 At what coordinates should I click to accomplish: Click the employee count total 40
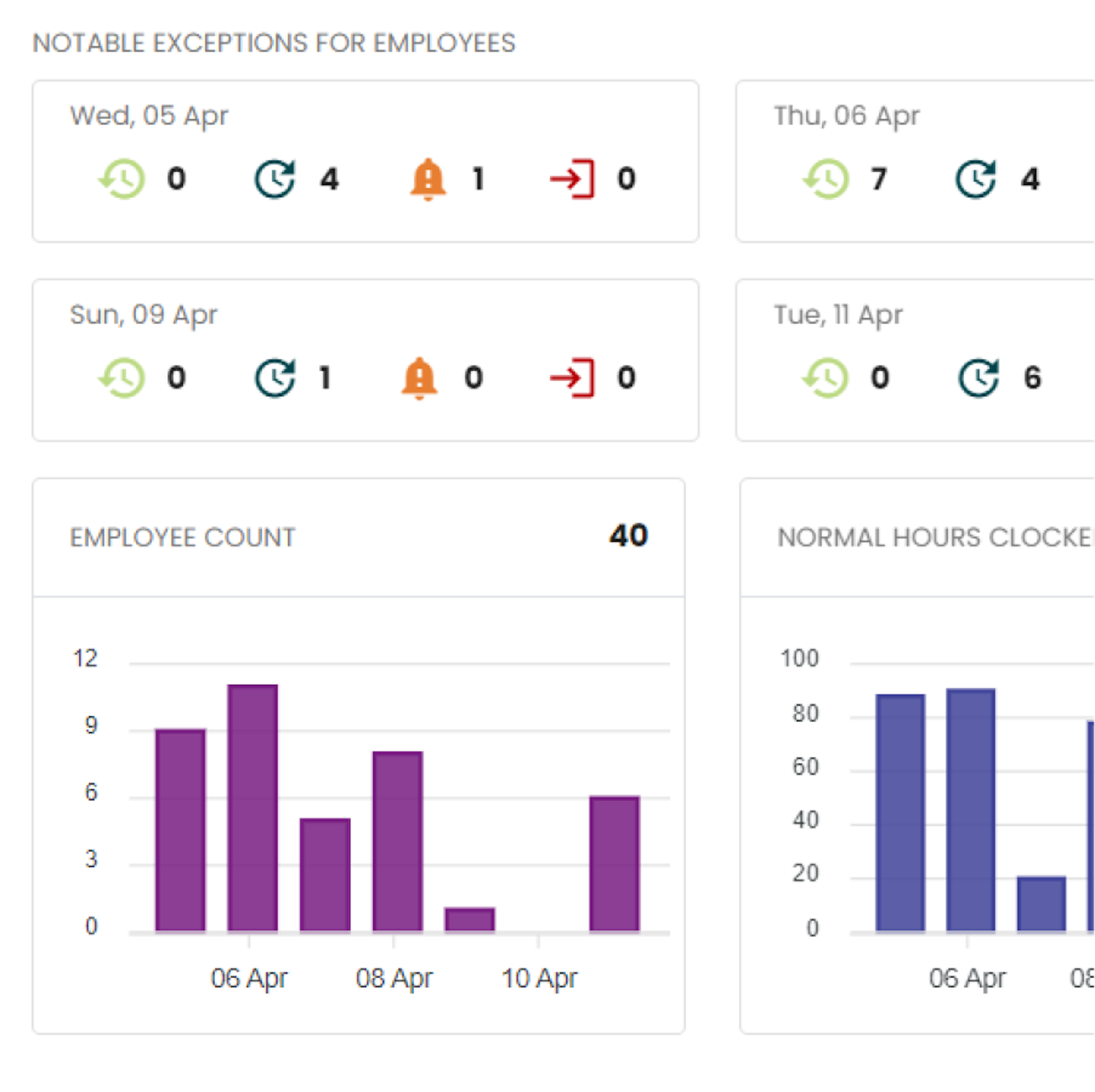(628, 536)
